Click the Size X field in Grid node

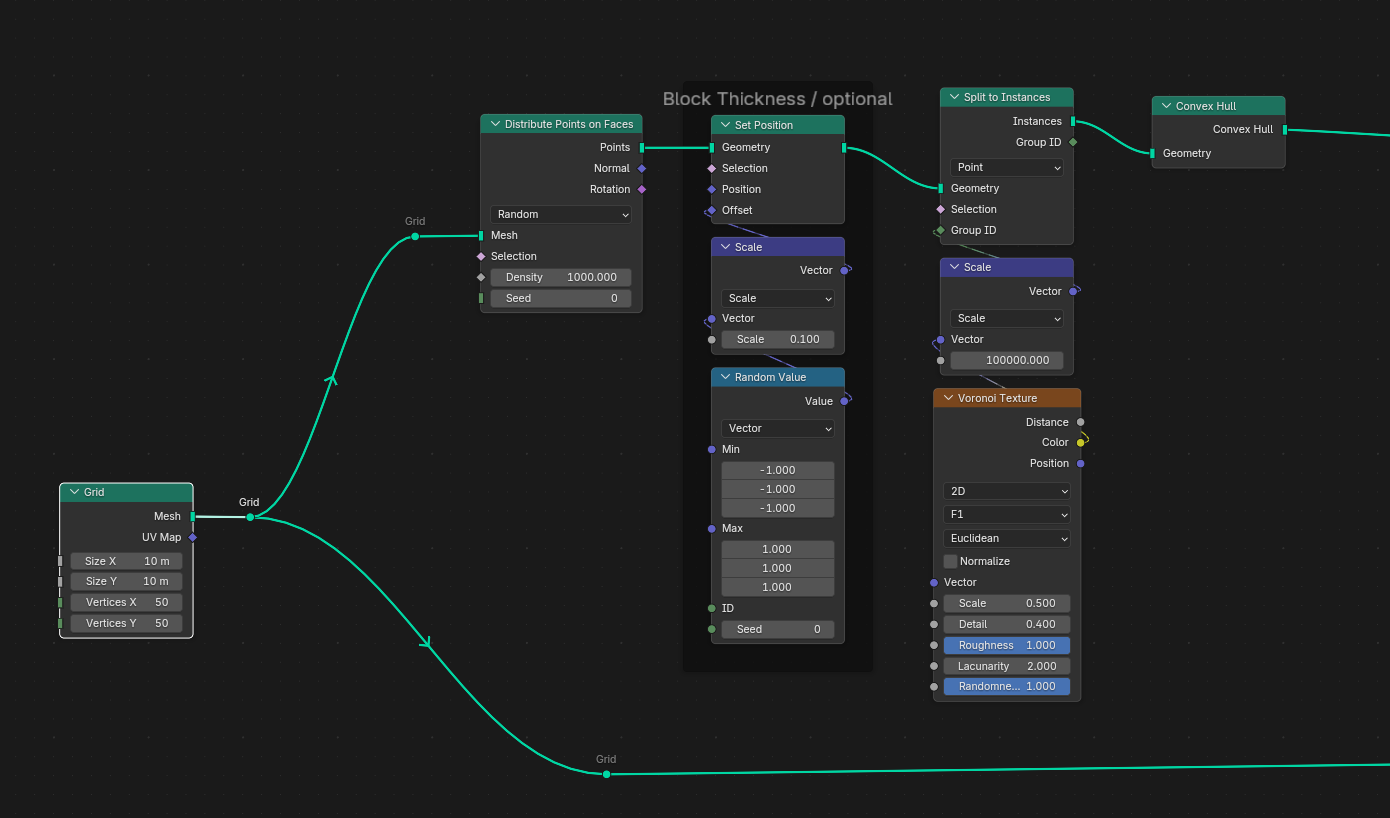point(126,561)
